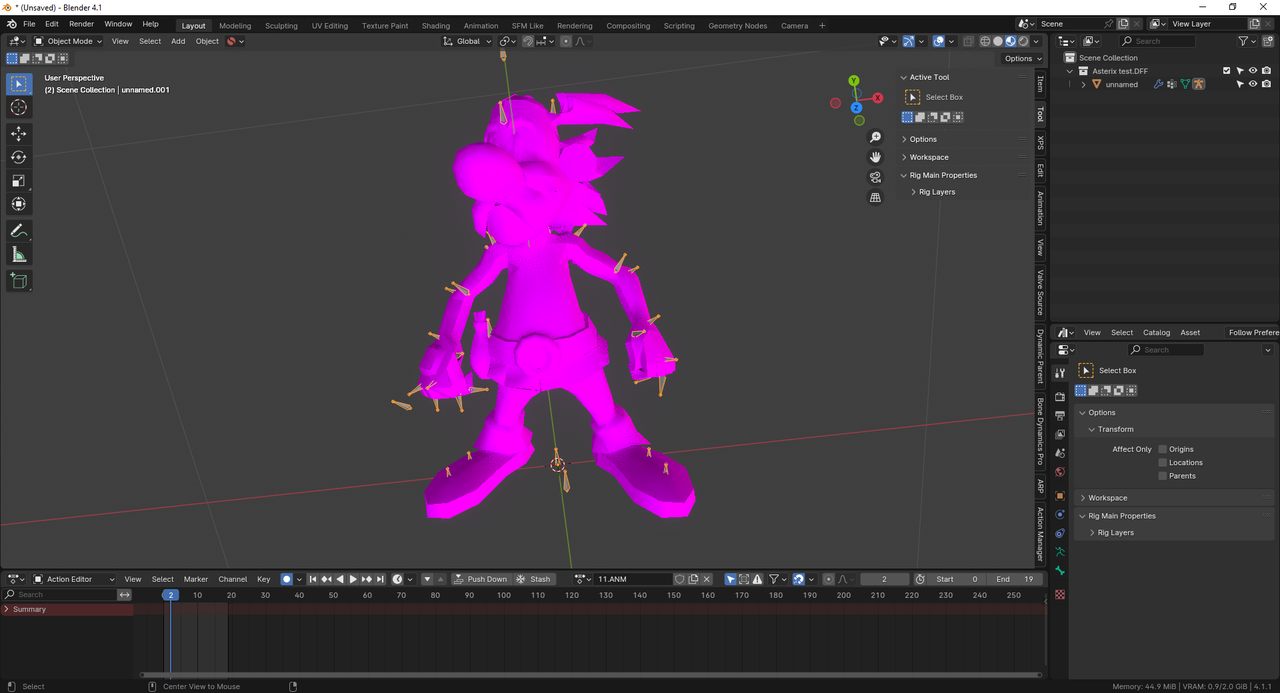Open Scene properties tab icon
Image resolution: width=1280 pixels, height=693 pixels.
point(1060,453)
